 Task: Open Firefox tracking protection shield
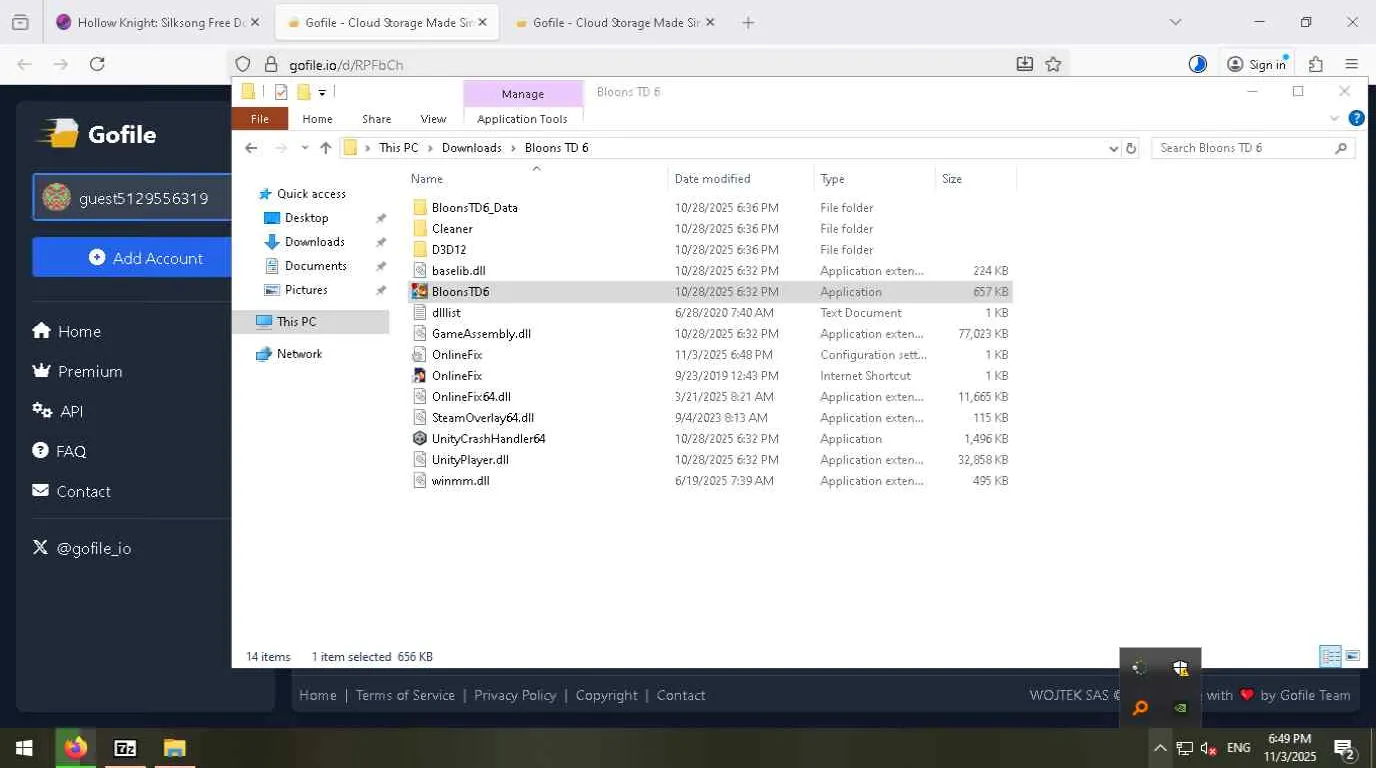(243, 64)
